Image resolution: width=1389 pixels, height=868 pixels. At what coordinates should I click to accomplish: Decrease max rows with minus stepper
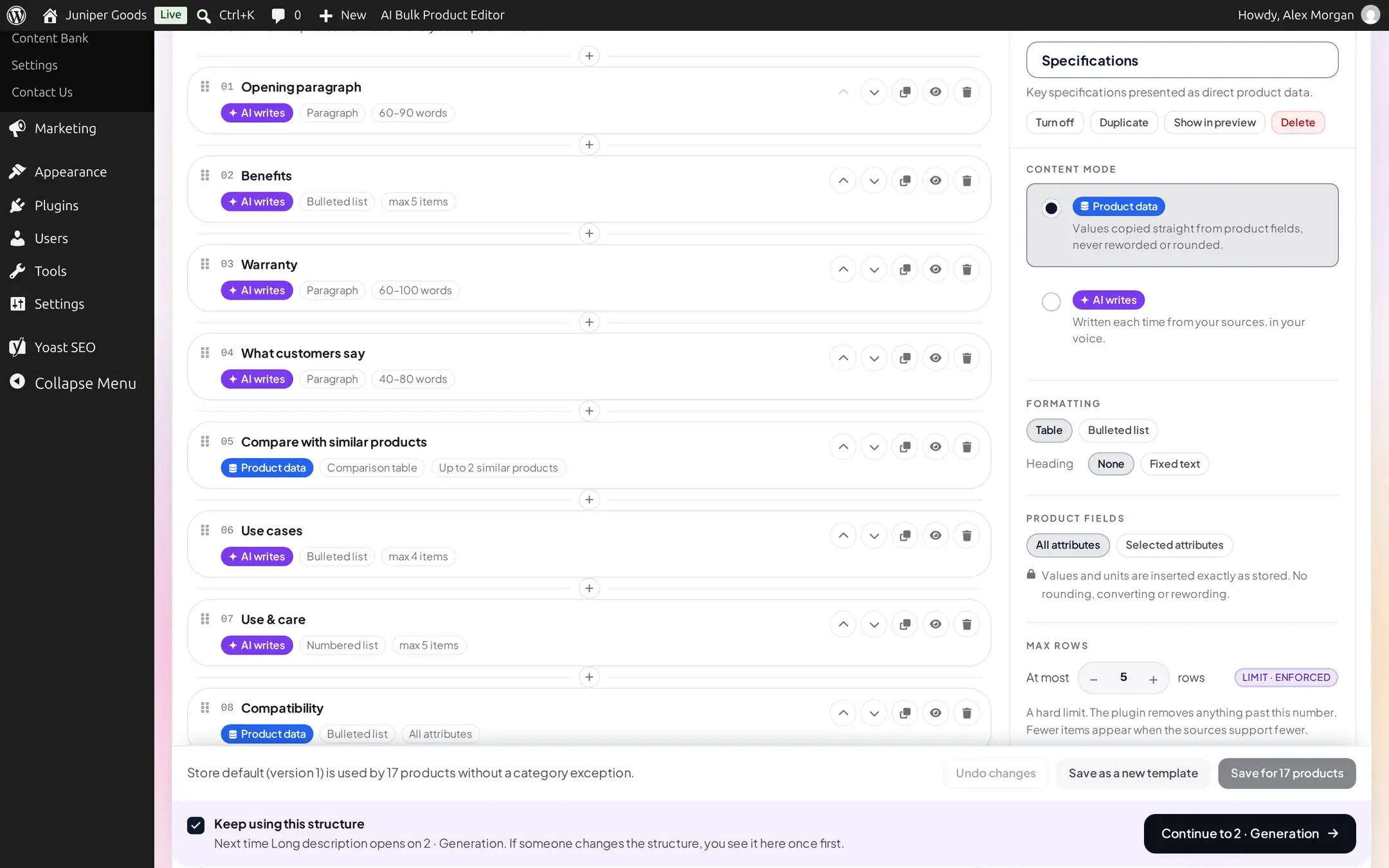[x=1094, y=678]
